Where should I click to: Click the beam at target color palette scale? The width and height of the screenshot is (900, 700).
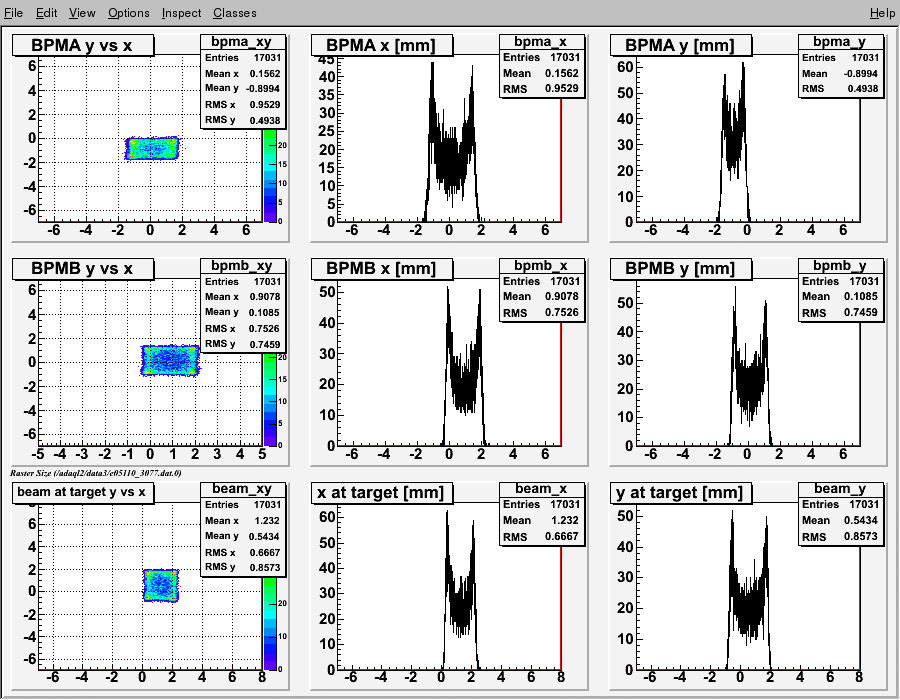[x=270, y=623]
